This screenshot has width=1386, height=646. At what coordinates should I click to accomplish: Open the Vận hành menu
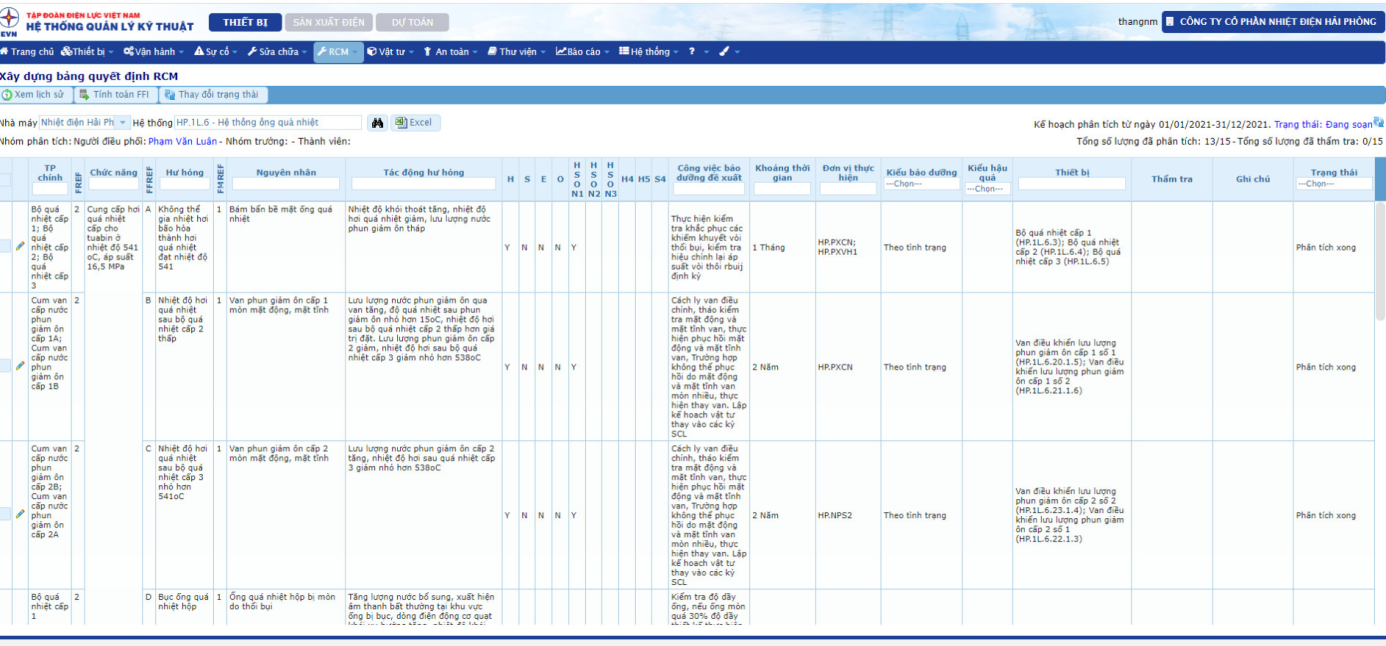click(153, 52)
